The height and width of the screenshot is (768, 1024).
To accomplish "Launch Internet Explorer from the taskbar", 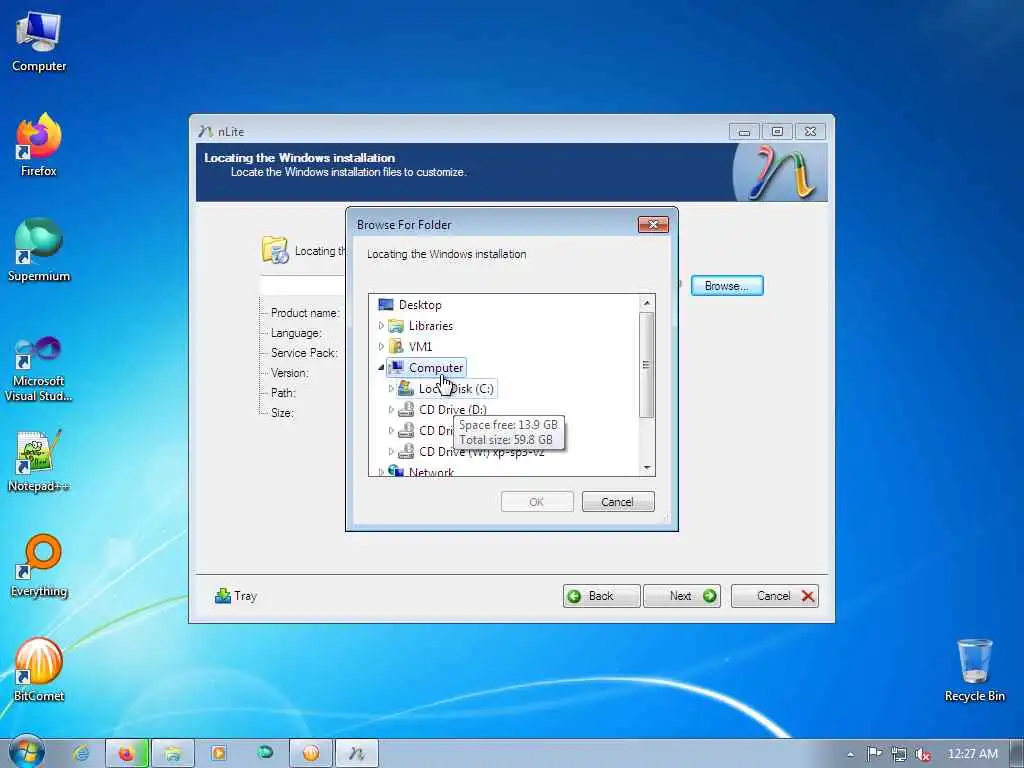I will click(81, 754).
